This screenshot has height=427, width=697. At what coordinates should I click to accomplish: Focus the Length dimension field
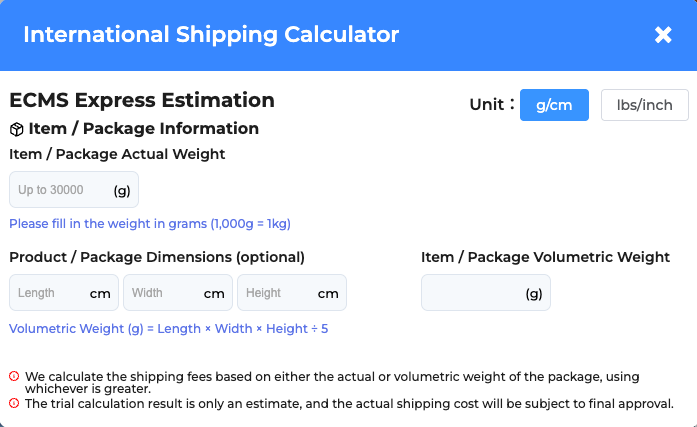[x=48, y=293]
